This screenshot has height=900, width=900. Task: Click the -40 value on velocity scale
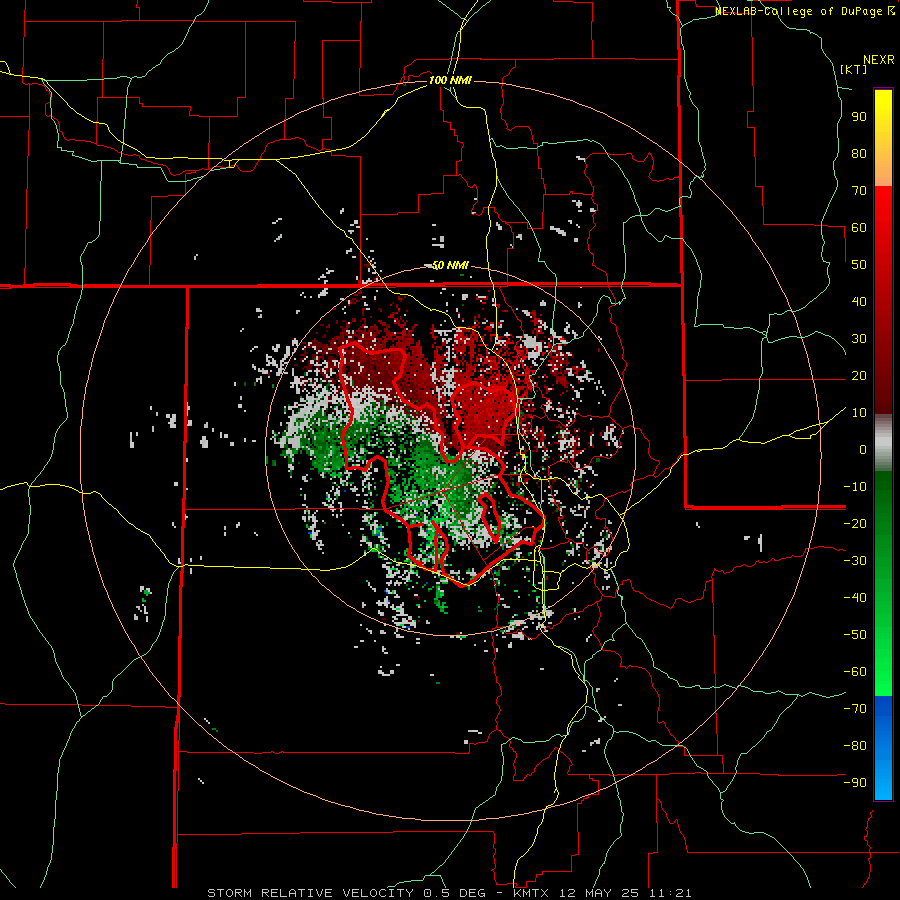tap(855, 598)
